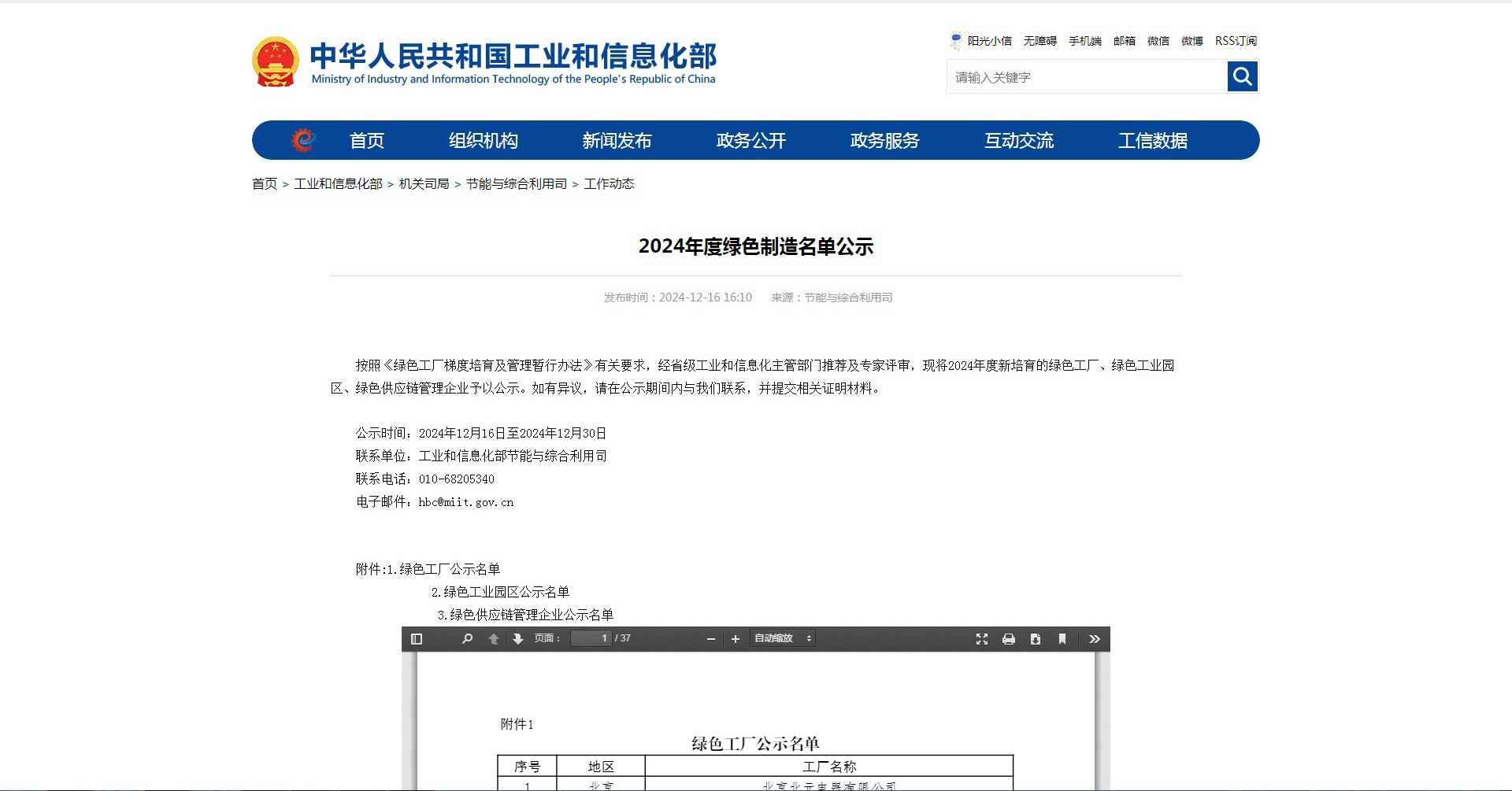The width and height of the screenshot is (1512, 791).
Task: Open the 新闻发布 navigation menu
Action: pyautogui.click(x=617, y=141)
